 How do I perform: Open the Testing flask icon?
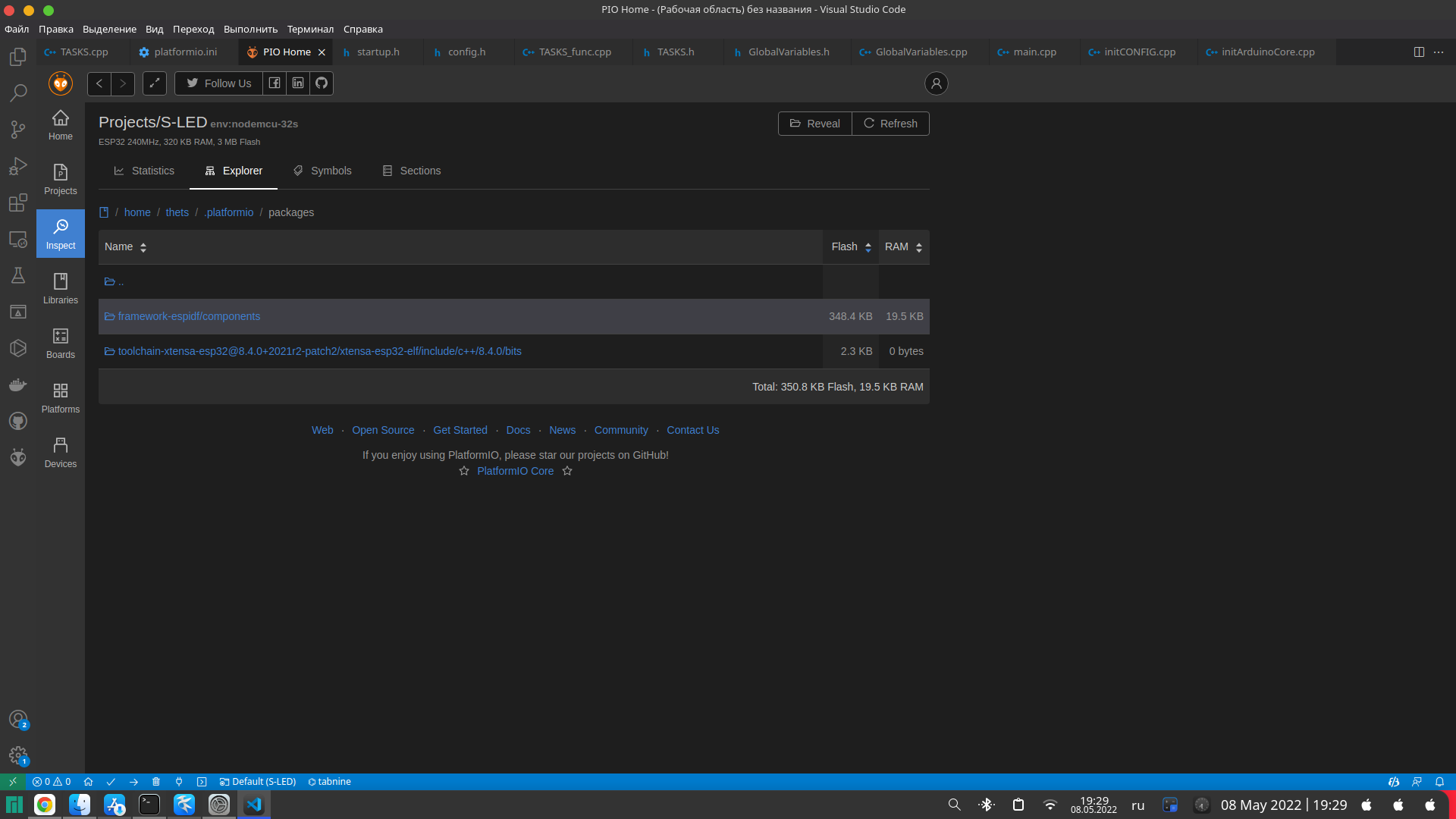tap(18, 275)
